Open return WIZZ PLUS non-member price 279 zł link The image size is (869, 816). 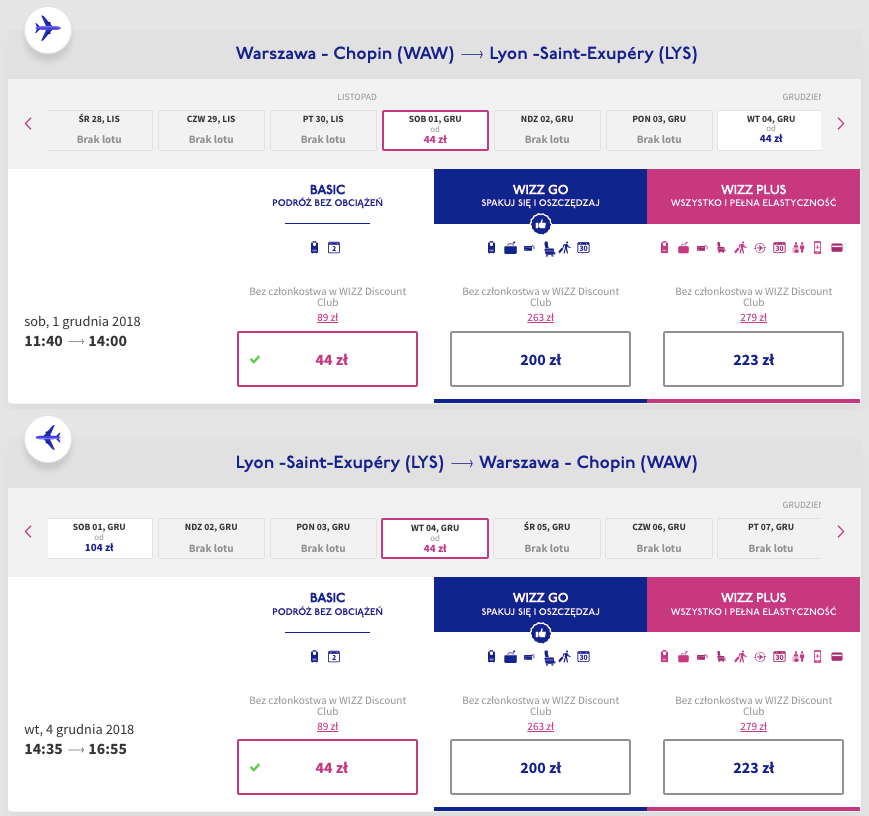click(753, 726)
